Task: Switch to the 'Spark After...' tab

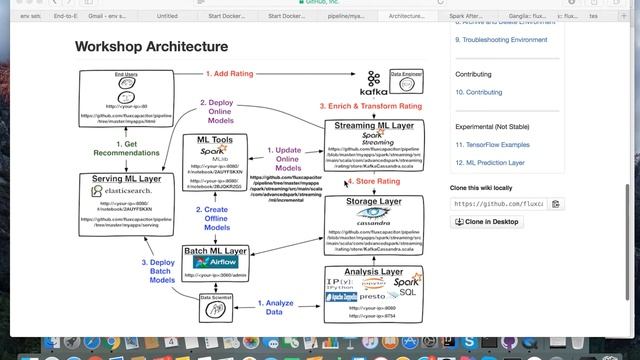Action: click(x=466, y=16)
